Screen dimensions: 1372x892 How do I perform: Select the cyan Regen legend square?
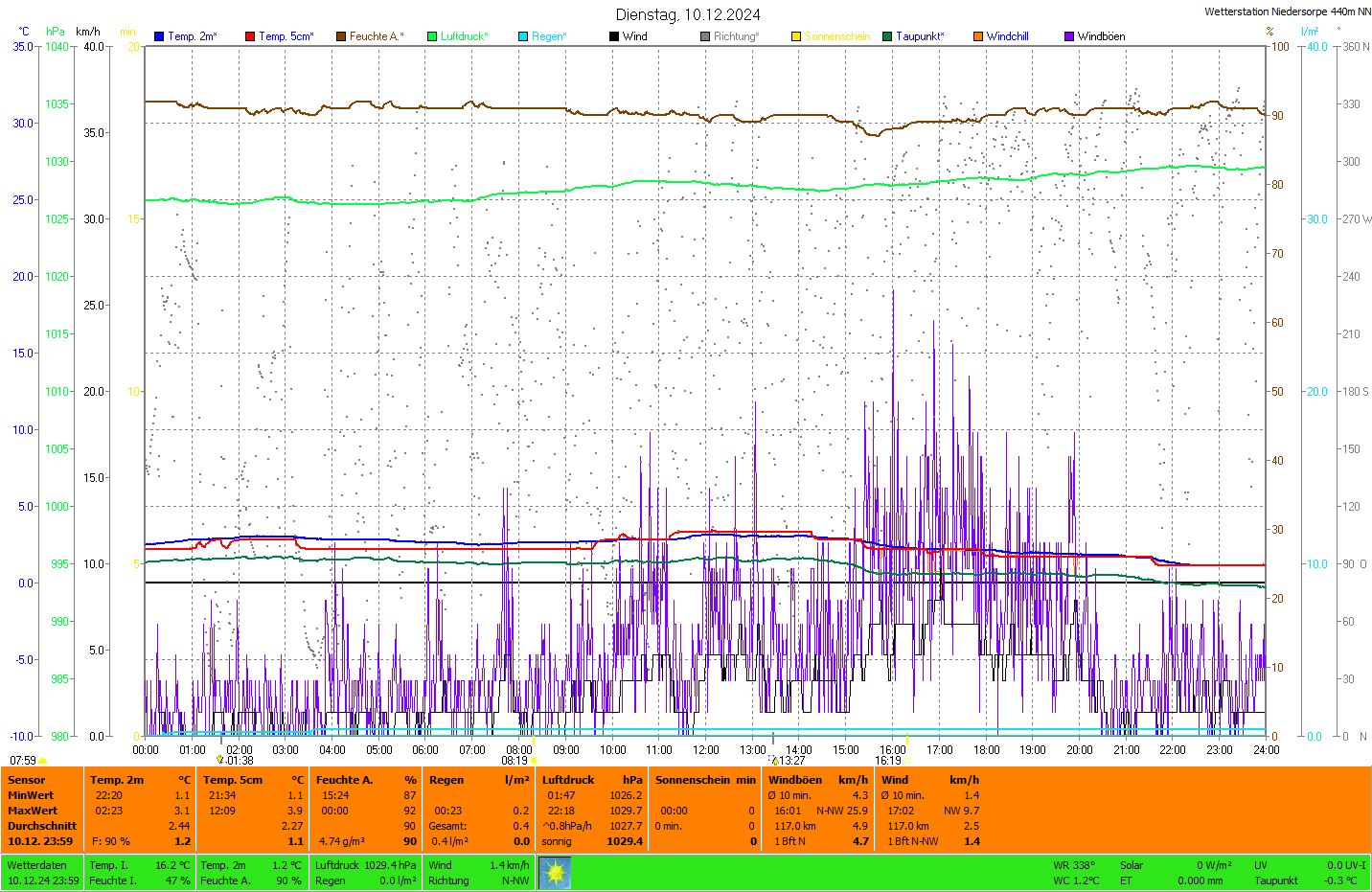[523, 36]
